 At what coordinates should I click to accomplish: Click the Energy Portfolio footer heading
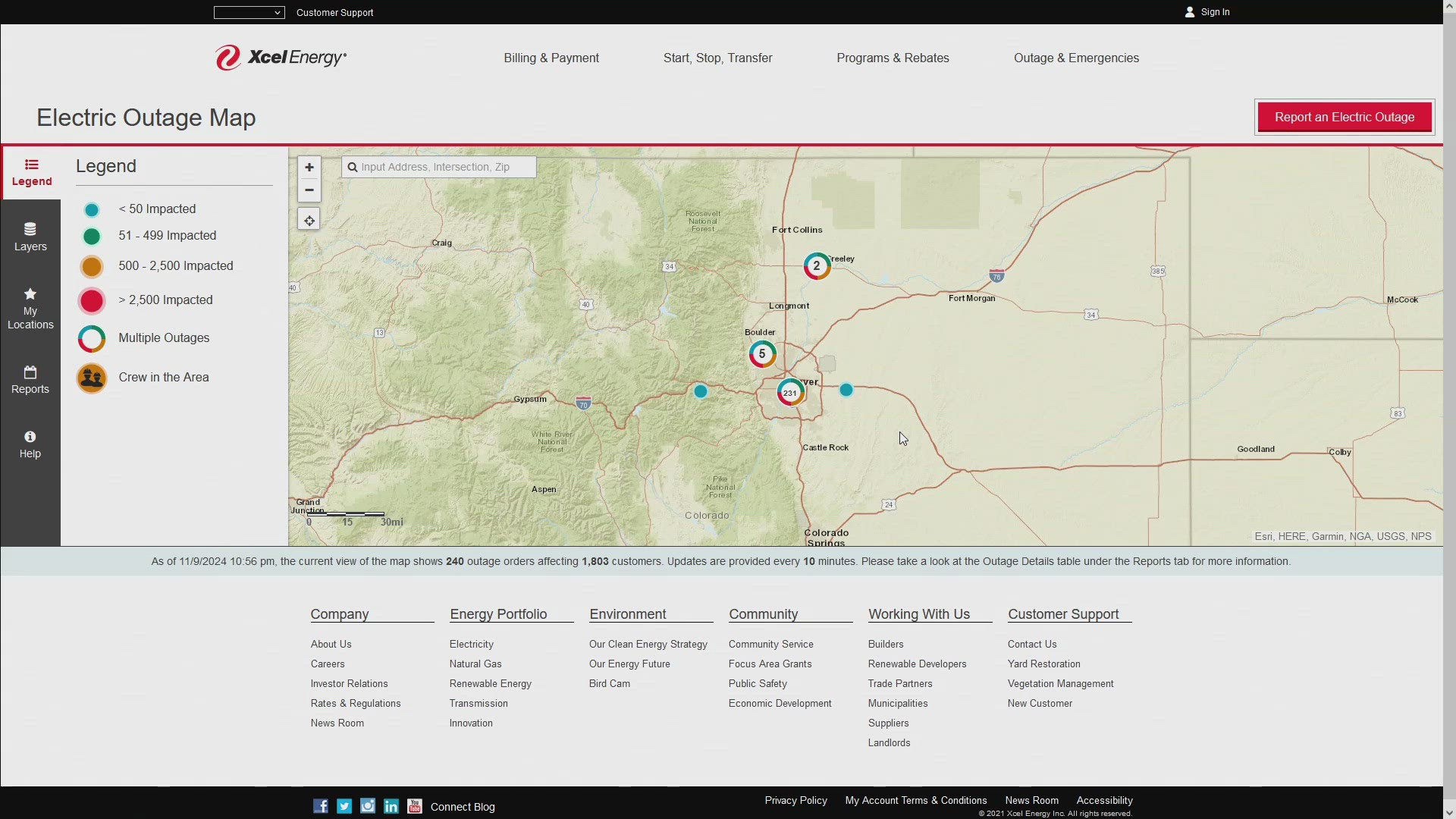tap(498, 614)
